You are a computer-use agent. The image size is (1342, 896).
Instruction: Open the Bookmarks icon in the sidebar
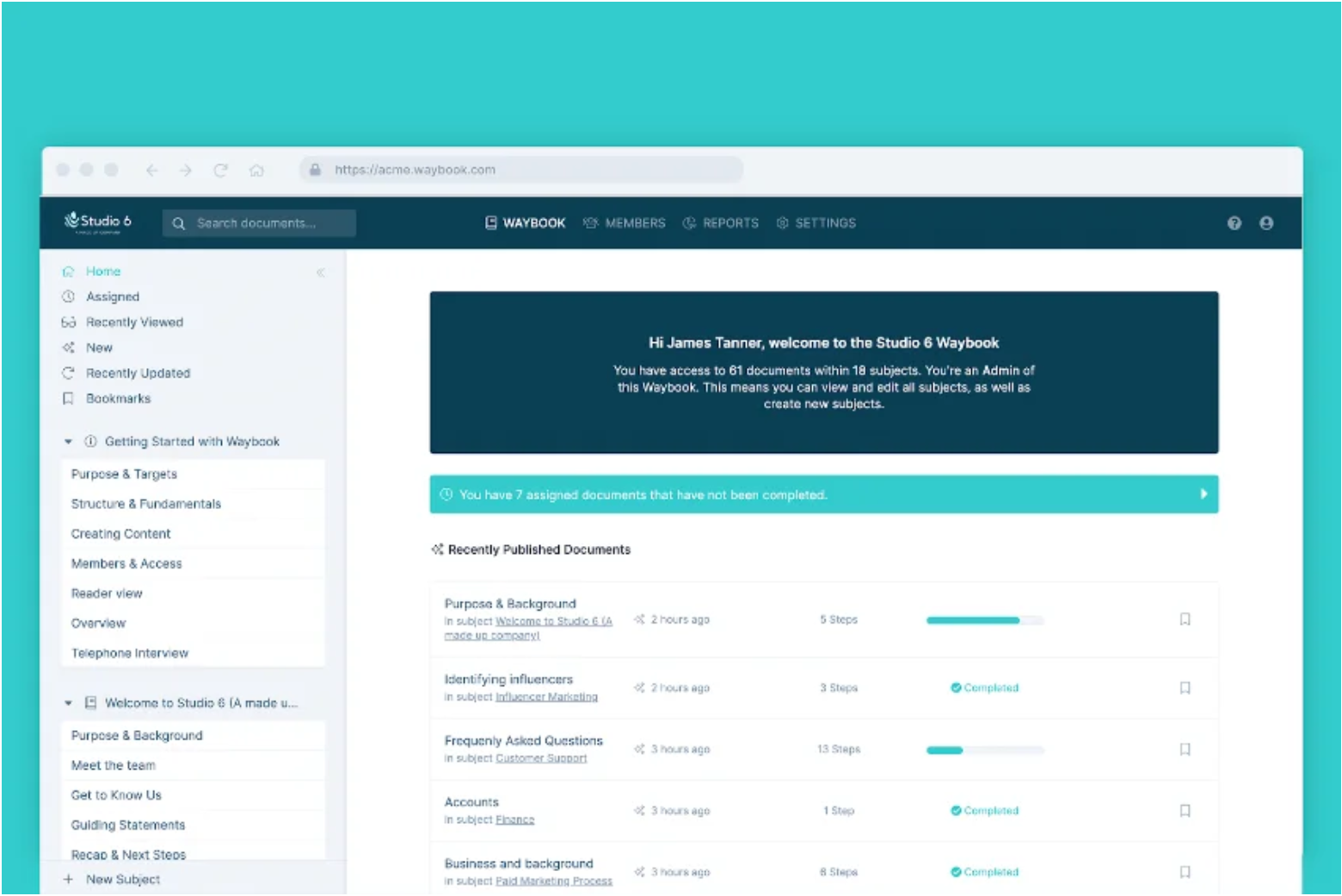(69, 398)
